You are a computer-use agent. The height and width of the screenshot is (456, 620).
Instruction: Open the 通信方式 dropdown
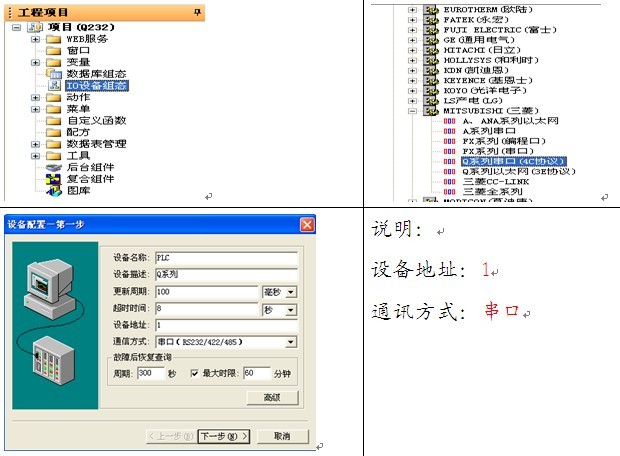291,342
